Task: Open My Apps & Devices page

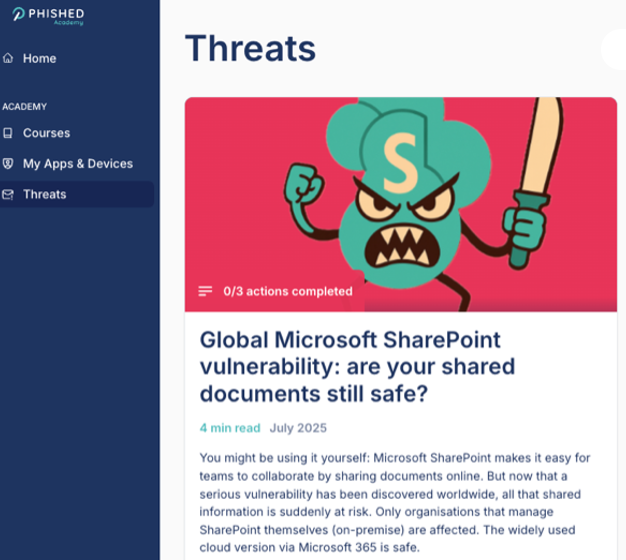Action: point(77,164)
